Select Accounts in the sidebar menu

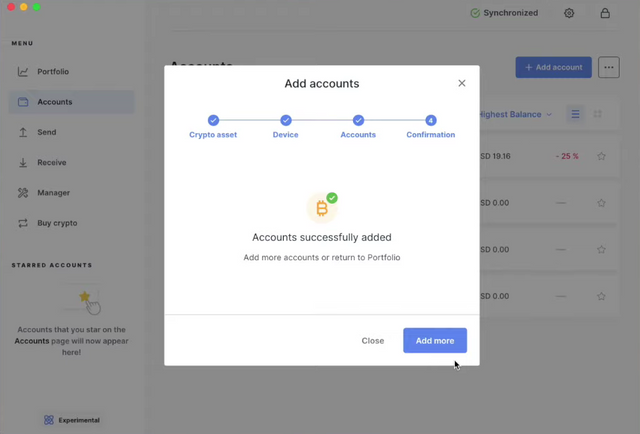pyautogui.click(x=71, y=102)
